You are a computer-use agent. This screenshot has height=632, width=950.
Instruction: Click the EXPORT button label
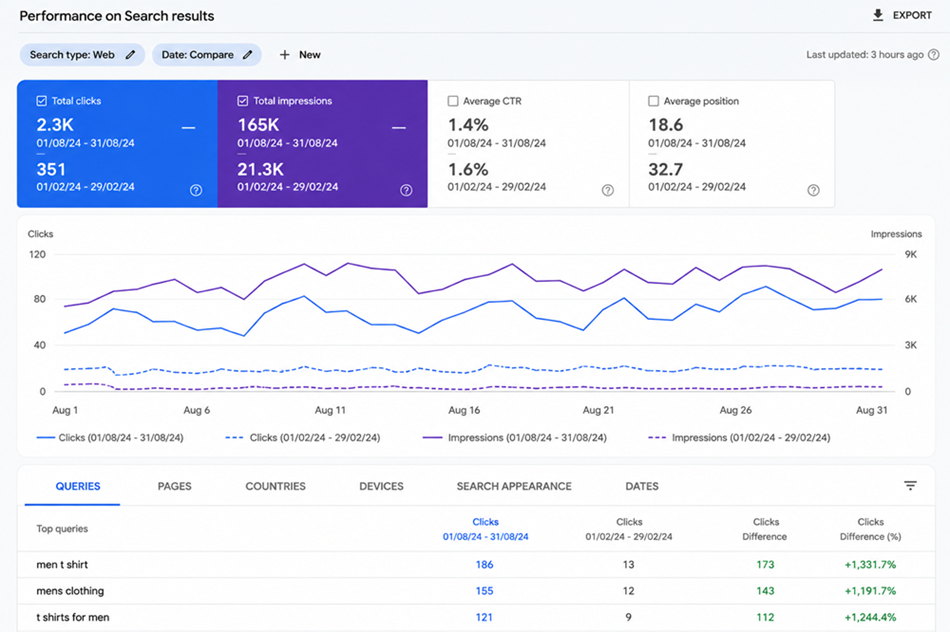pyautogui.click(x=912, y=15)
